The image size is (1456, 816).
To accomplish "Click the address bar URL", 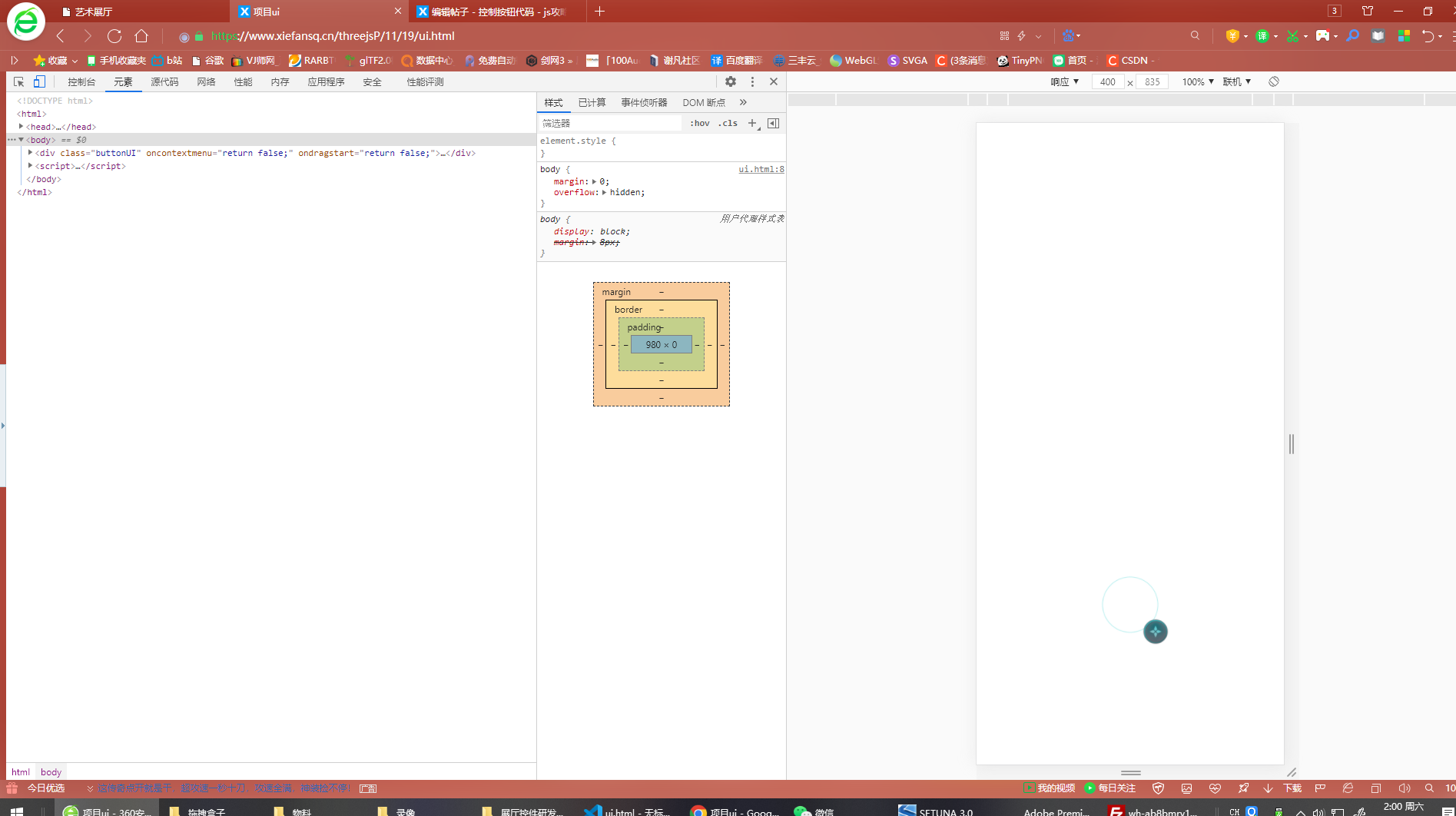I will pyautogui.click(x=333, y=36).
